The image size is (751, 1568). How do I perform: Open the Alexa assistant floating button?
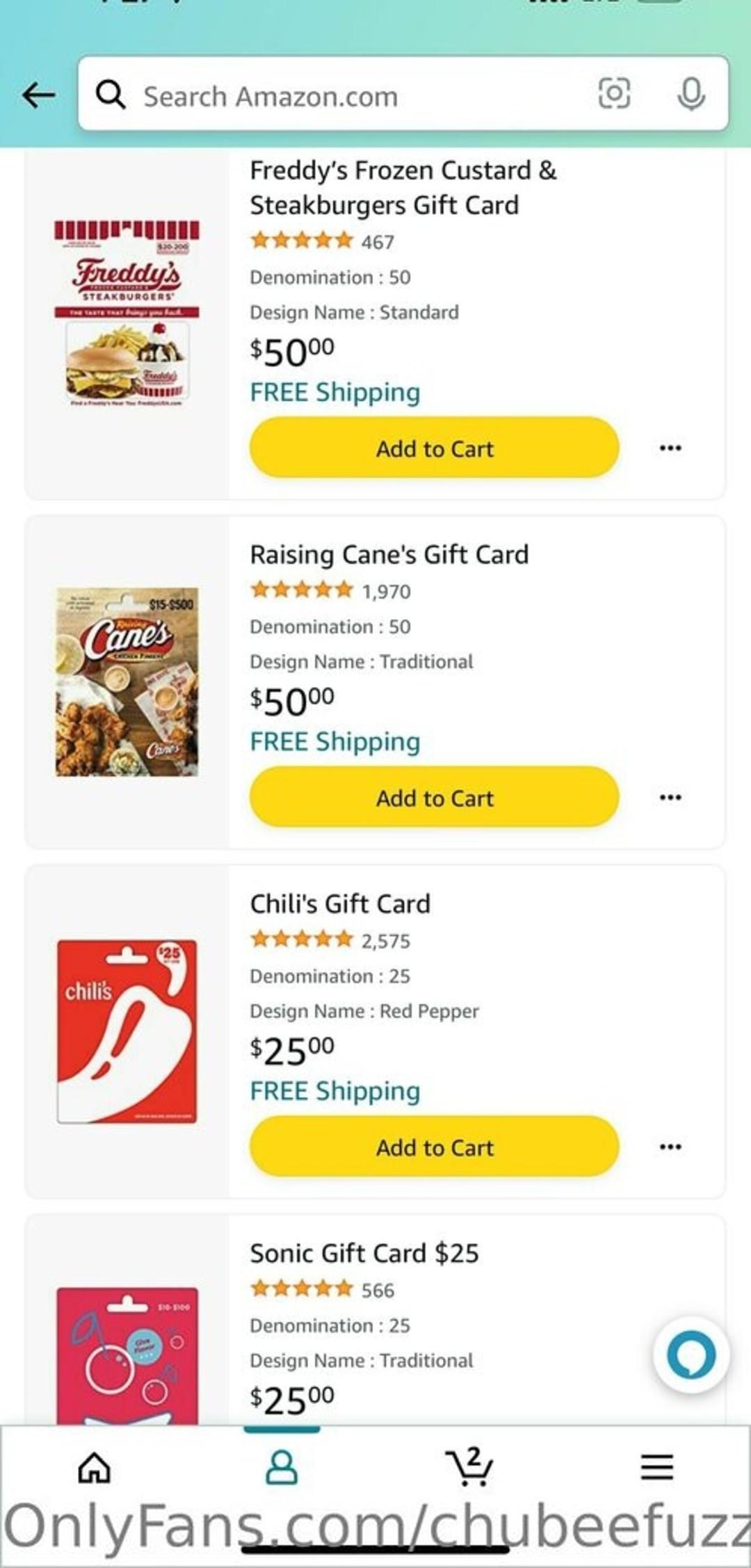[x=691, y=1354]
